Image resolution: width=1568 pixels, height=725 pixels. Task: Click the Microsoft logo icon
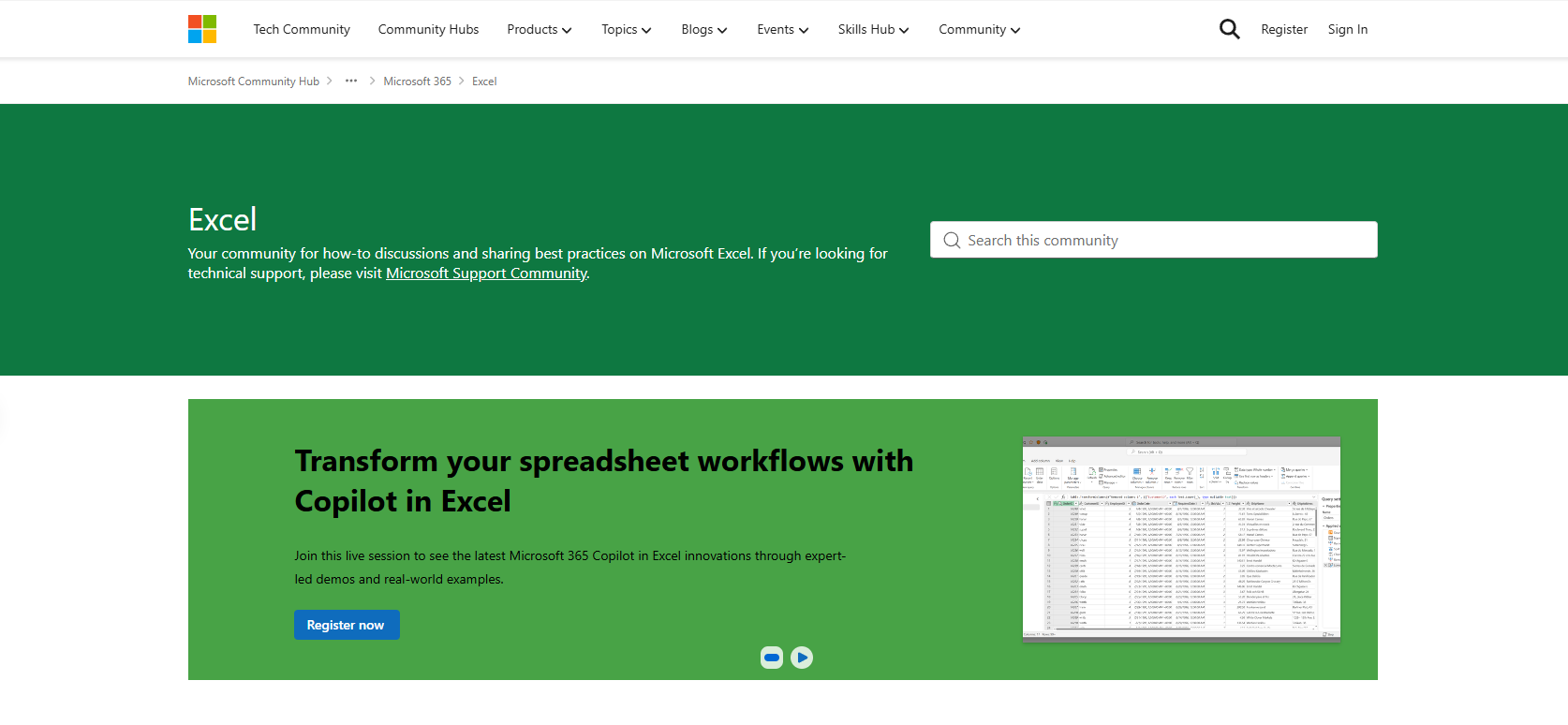202,29
